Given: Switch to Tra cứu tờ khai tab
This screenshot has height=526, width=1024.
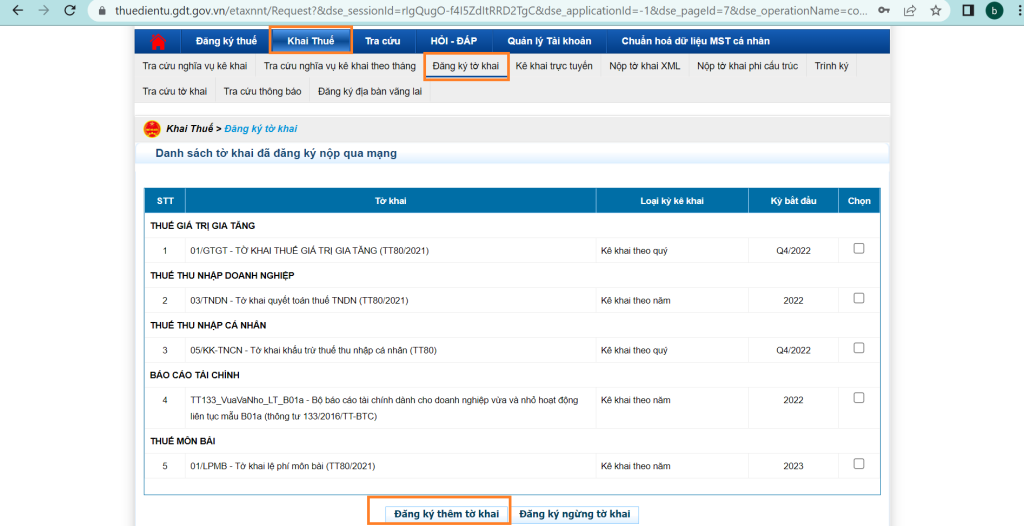Looking at the screenshot, I should click(175, 91).
